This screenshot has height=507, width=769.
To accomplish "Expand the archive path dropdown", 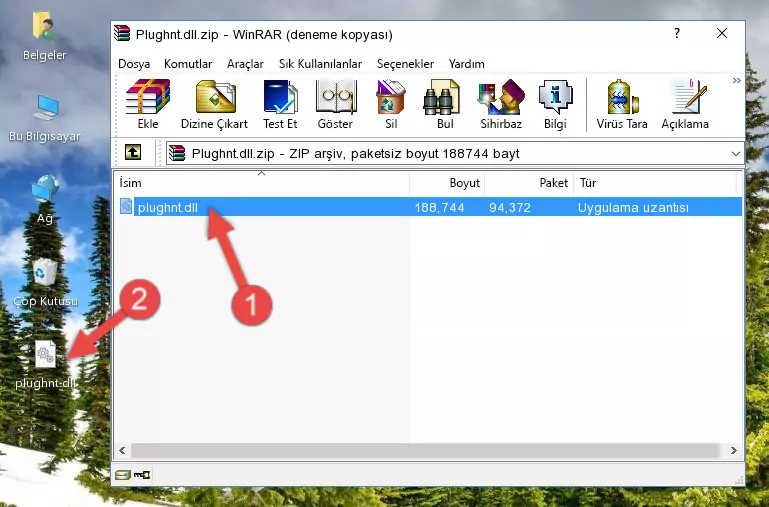I will pyautogui.click(x=736, y=153).
